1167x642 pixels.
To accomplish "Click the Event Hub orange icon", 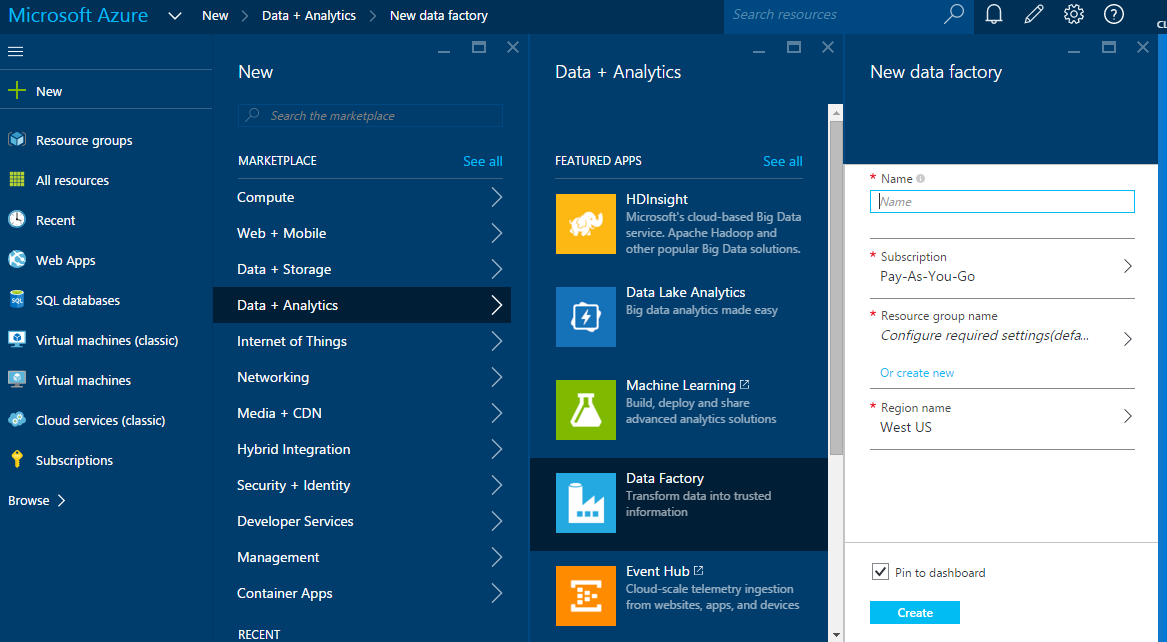I will (586, 596).
